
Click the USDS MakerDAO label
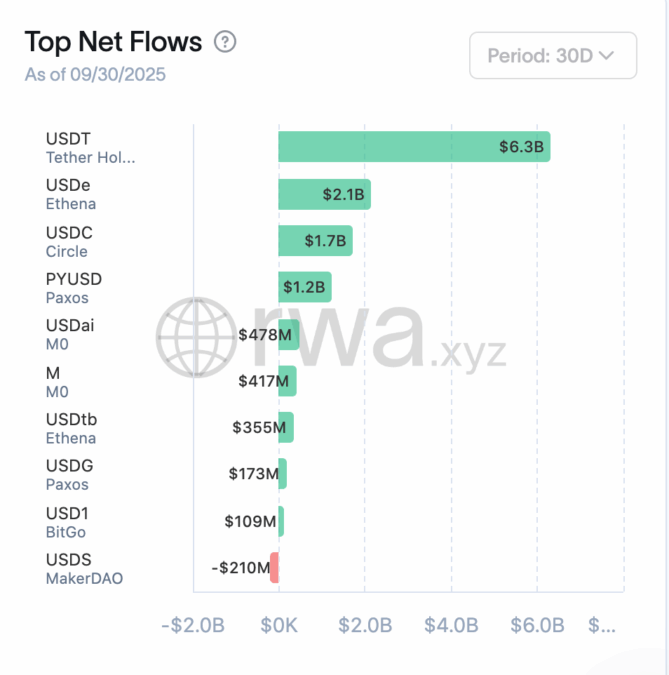tap(84, 568)
